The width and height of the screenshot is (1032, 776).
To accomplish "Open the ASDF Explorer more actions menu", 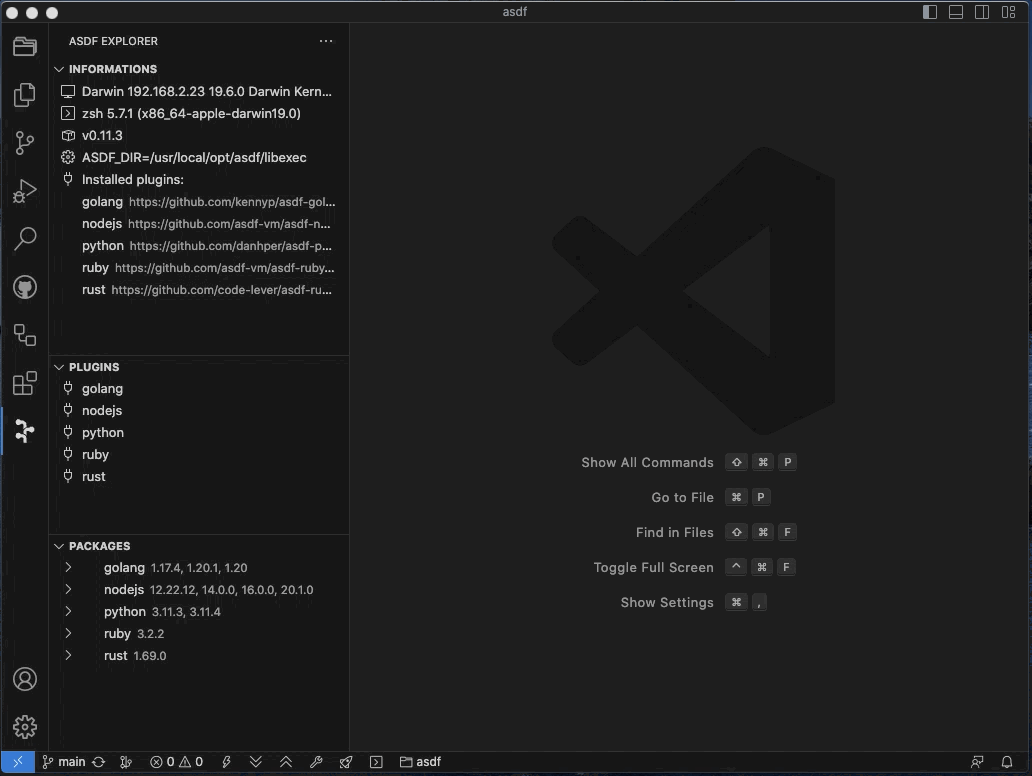I will coord(326,41).
